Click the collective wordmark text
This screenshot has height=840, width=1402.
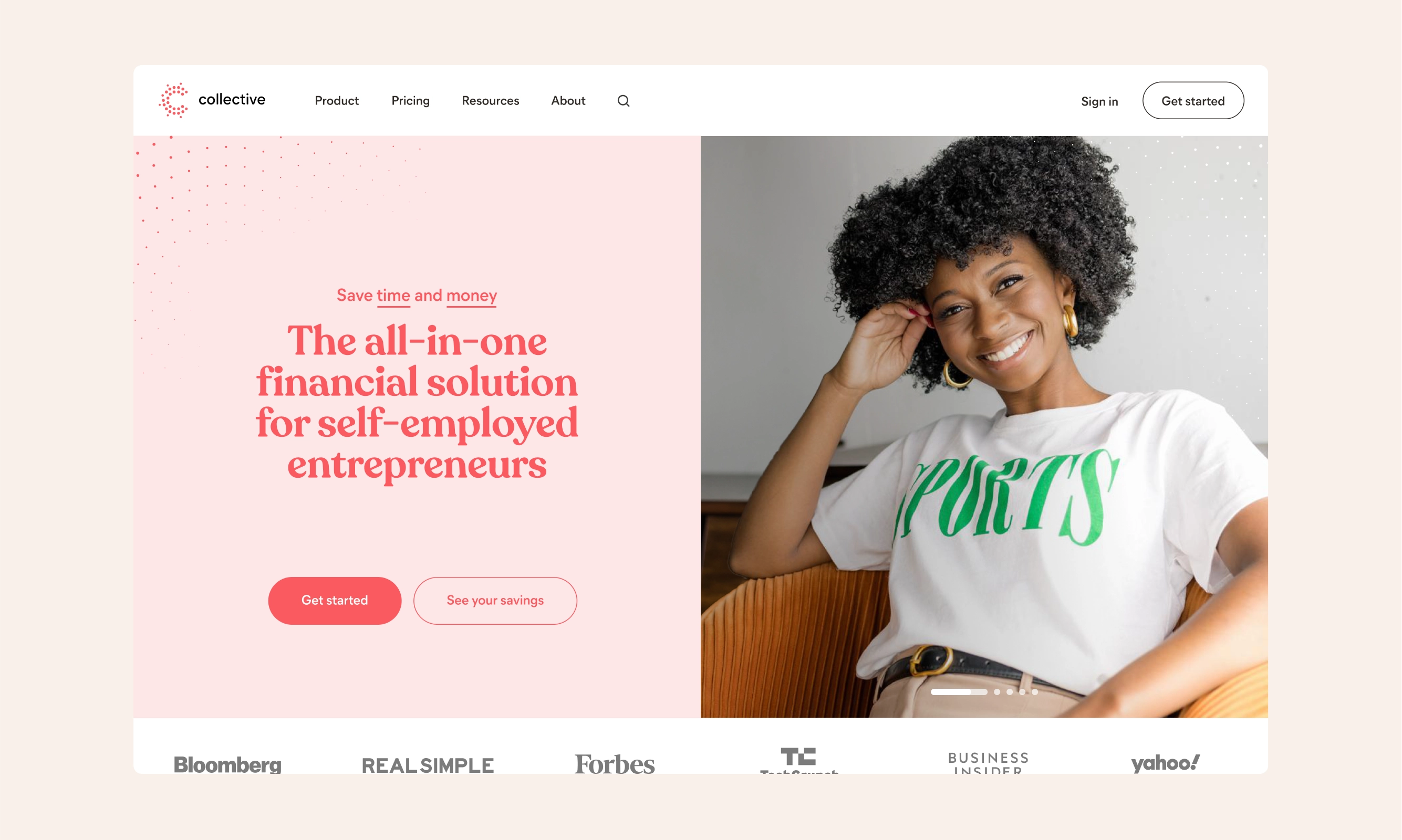pos(232,99)
